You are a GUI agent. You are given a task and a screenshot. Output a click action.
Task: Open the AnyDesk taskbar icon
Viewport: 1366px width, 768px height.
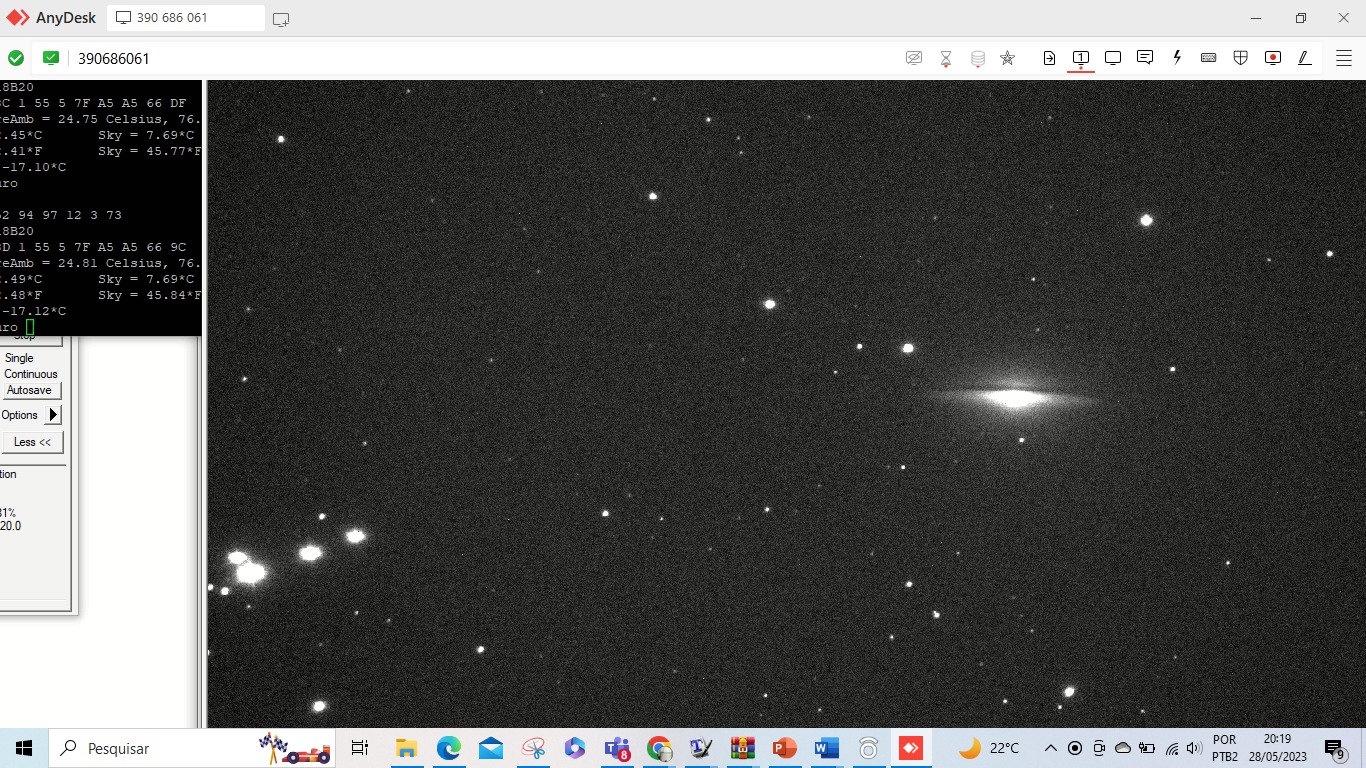click(910, 748)
